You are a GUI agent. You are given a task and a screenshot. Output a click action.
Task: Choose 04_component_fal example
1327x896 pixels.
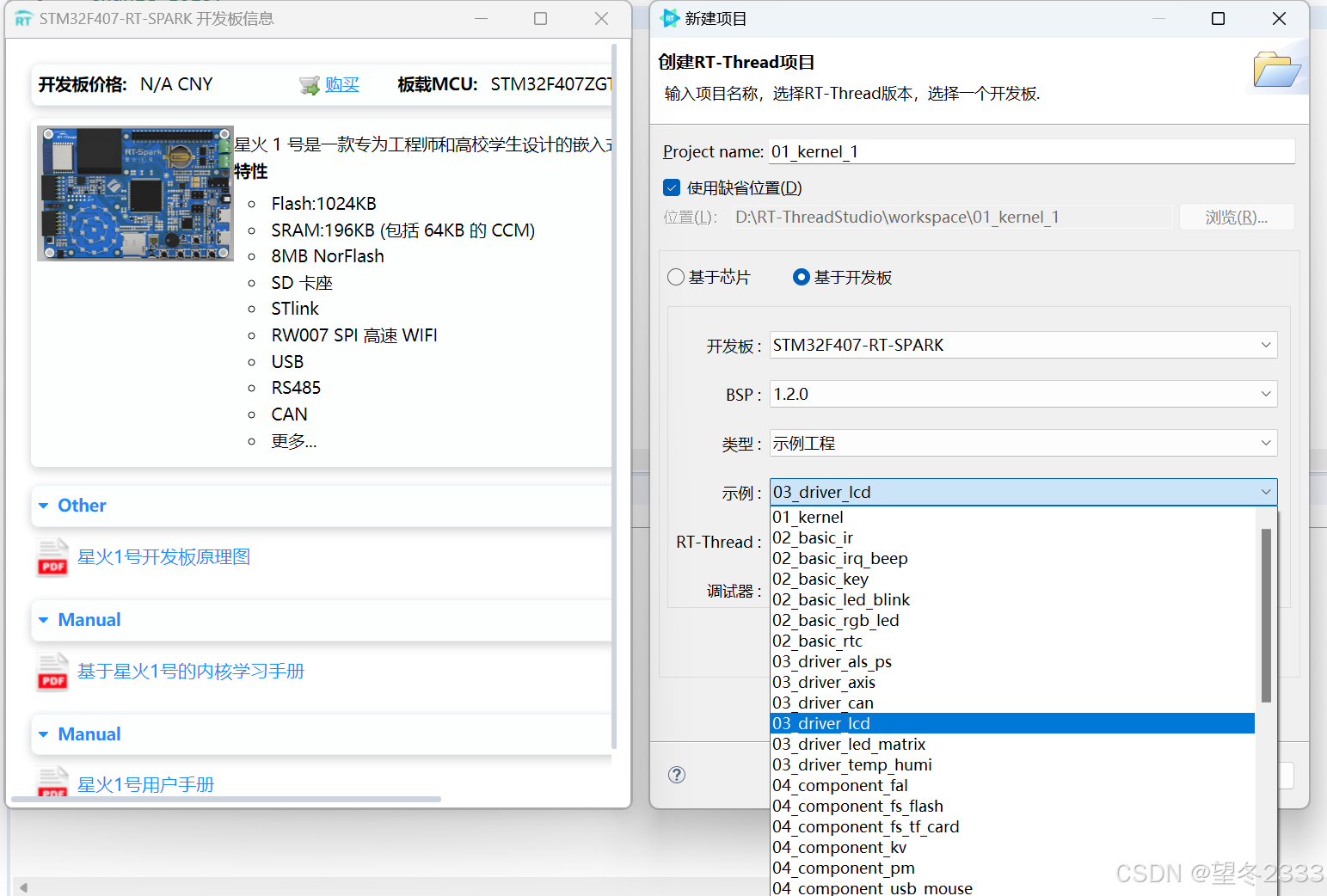(x=1012, y=785)
